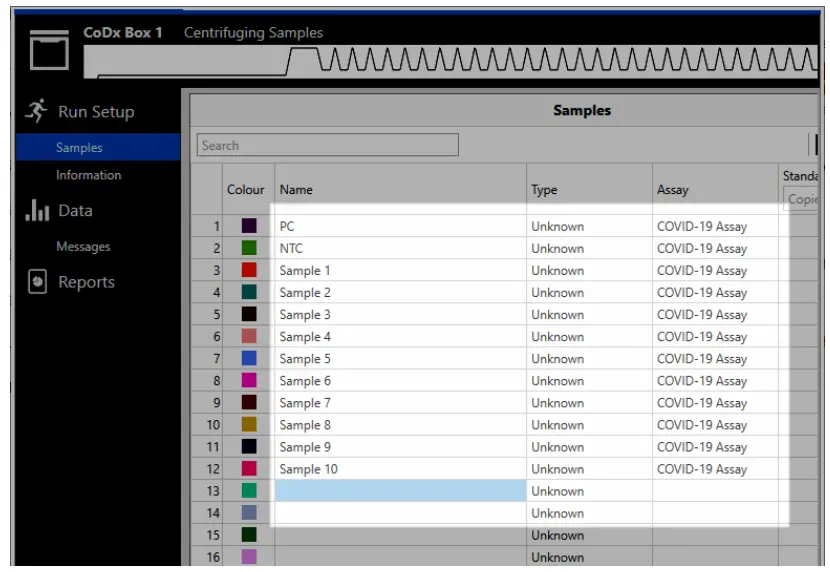Click the highlighted row 13 name cell
830x572 pixels.
click(400, 491)
